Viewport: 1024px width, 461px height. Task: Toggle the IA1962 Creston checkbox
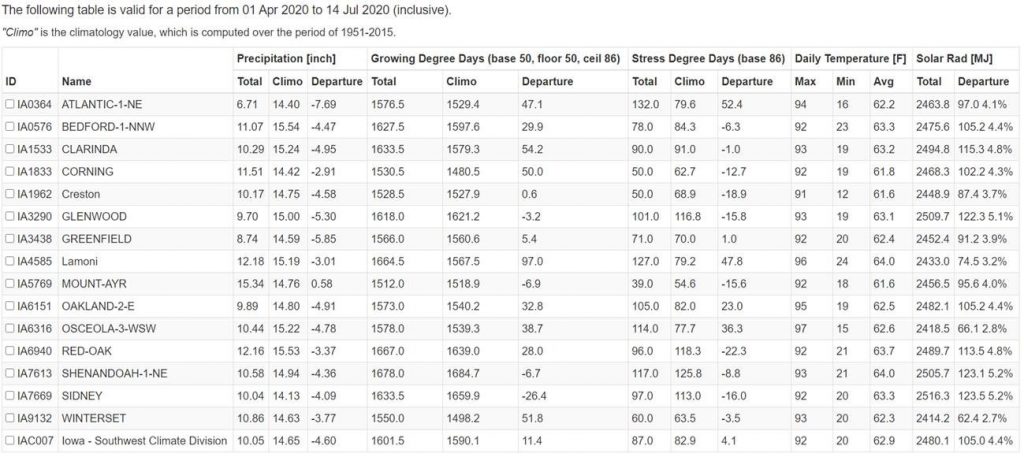pos(10,194)
